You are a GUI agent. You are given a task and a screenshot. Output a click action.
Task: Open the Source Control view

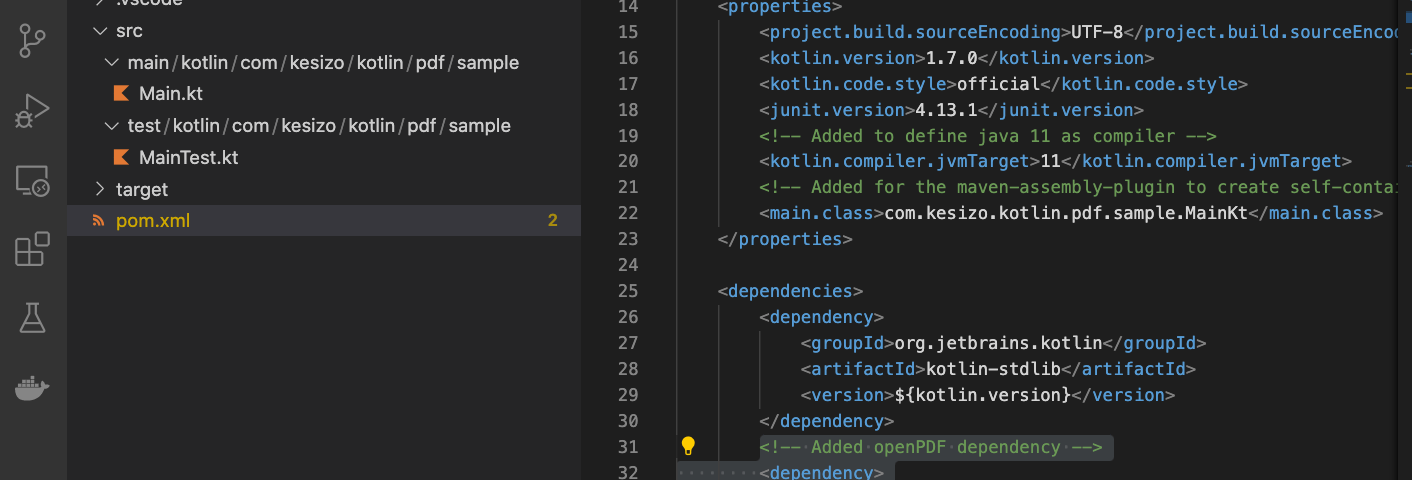[33, 40]
